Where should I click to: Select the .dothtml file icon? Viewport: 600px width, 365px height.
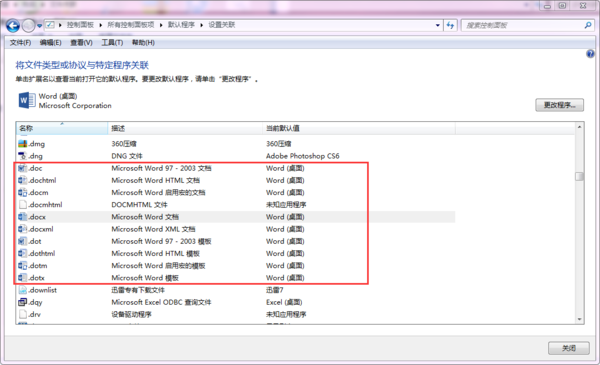23,253
